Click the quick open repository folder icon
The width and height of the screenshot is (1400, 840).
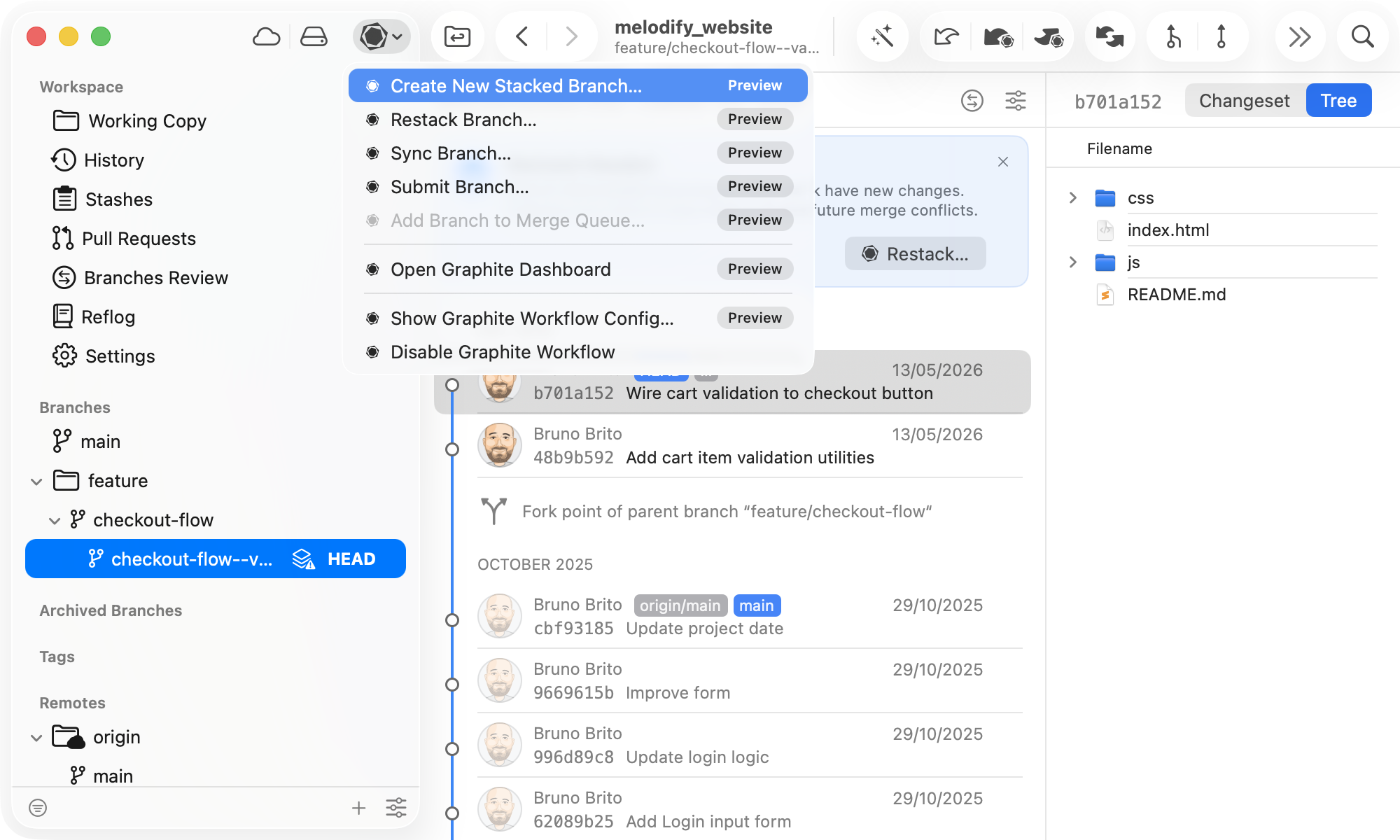[457, 36]
